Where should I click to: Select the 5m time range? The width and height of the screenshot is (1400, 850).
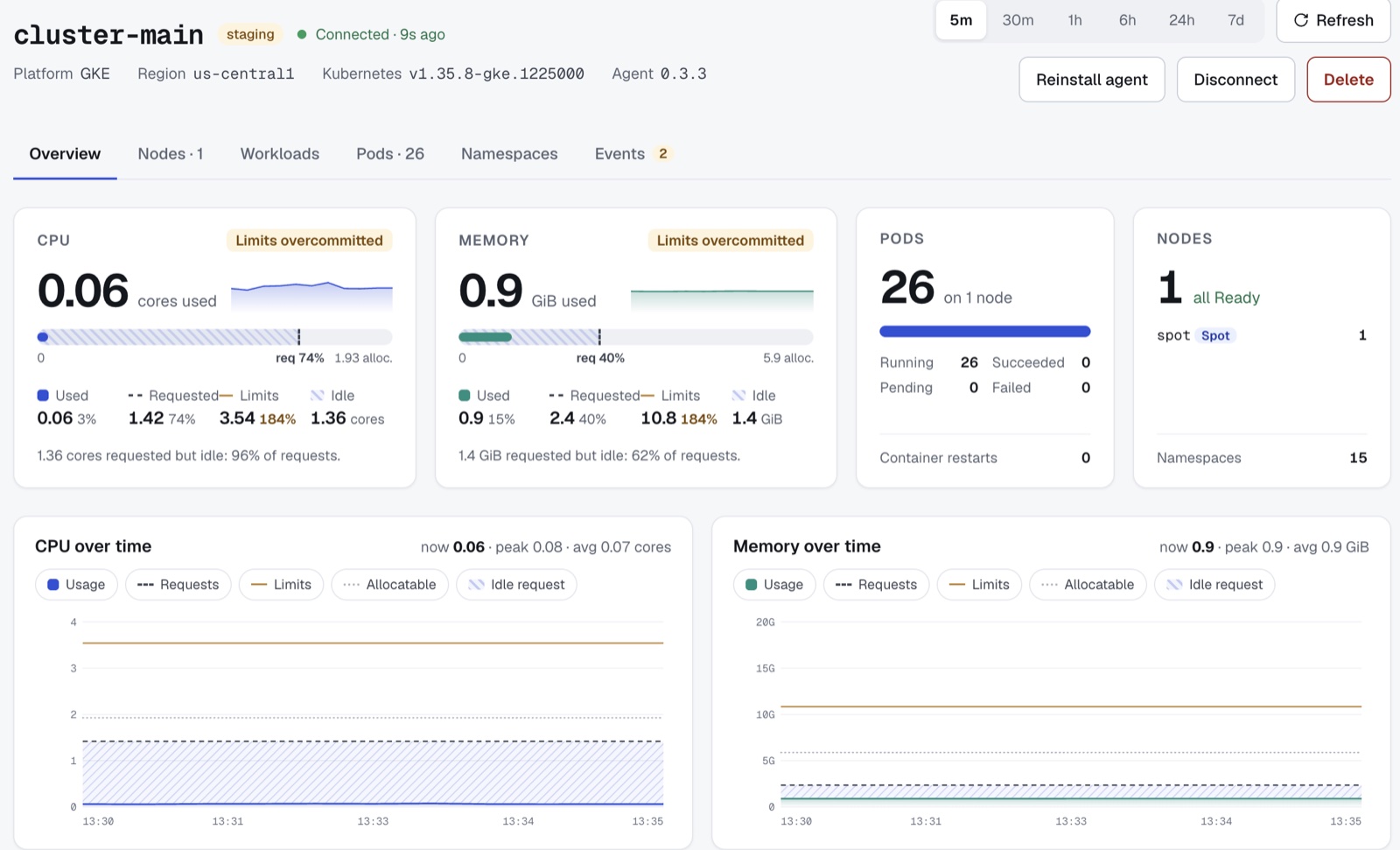961,20
